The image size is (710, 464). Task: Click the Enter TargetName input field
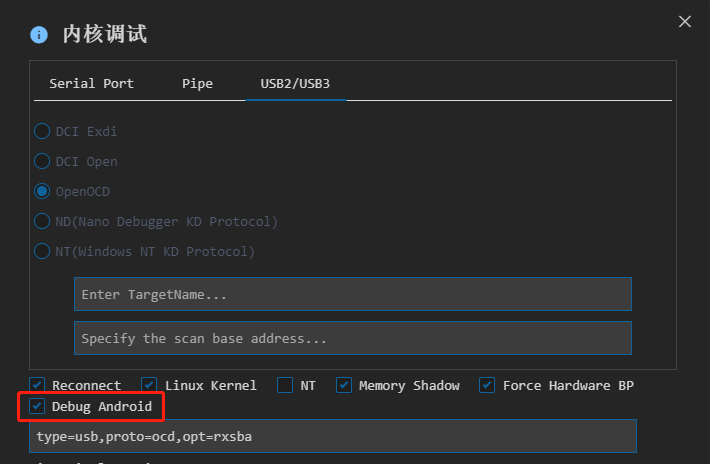pos(353,294)
